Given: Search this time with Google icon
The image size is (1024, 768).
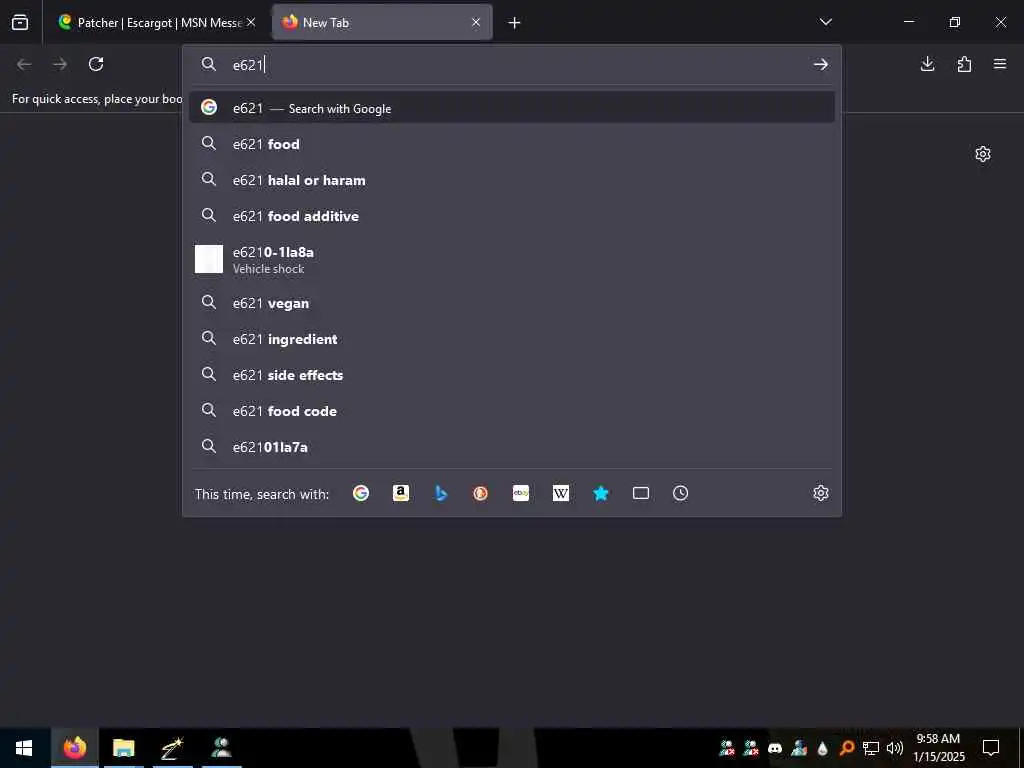Looking at the screenshot, I should 361,493.
